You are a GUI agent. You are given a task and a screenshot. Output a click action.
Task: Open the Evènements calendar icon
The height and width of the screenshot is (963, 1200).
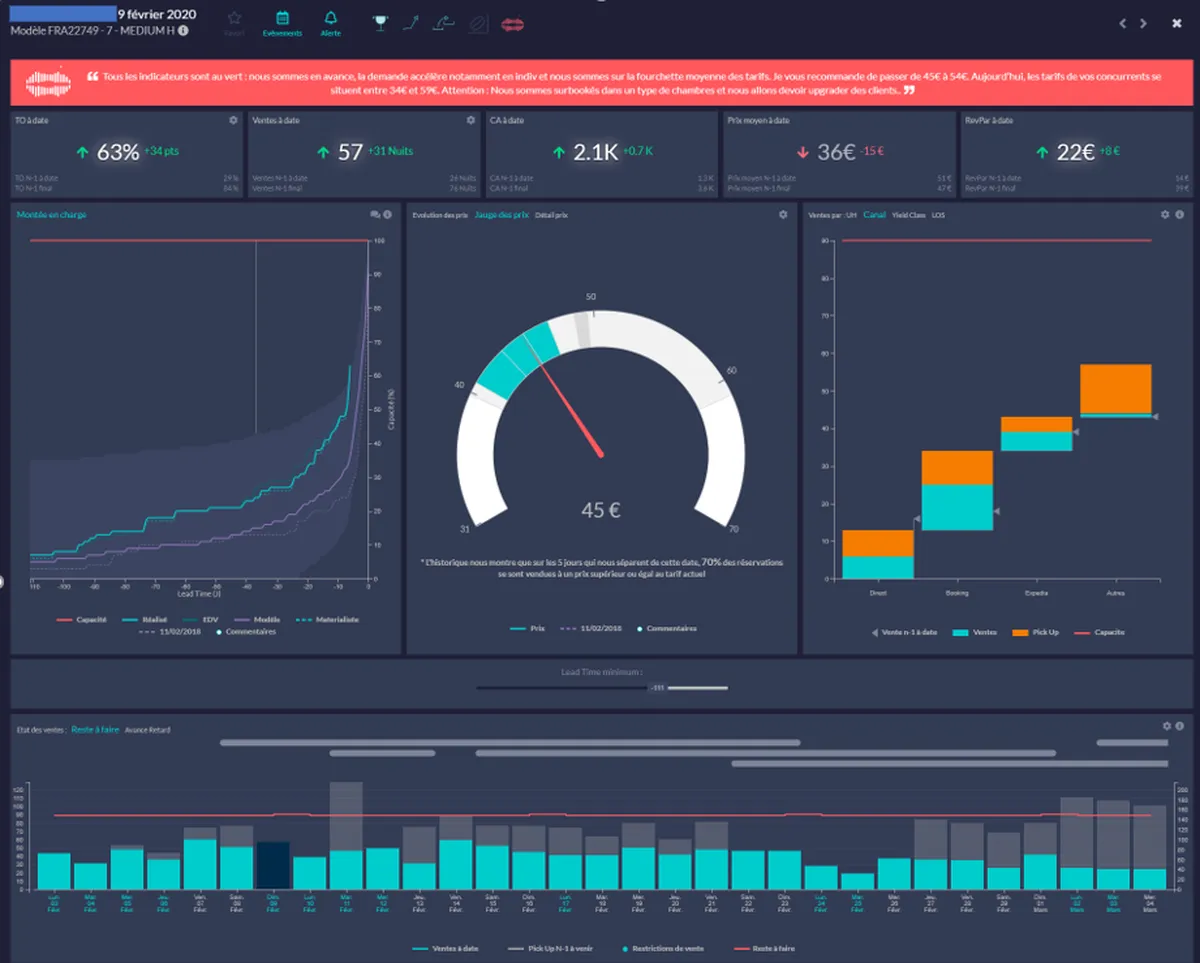point(282,19)
